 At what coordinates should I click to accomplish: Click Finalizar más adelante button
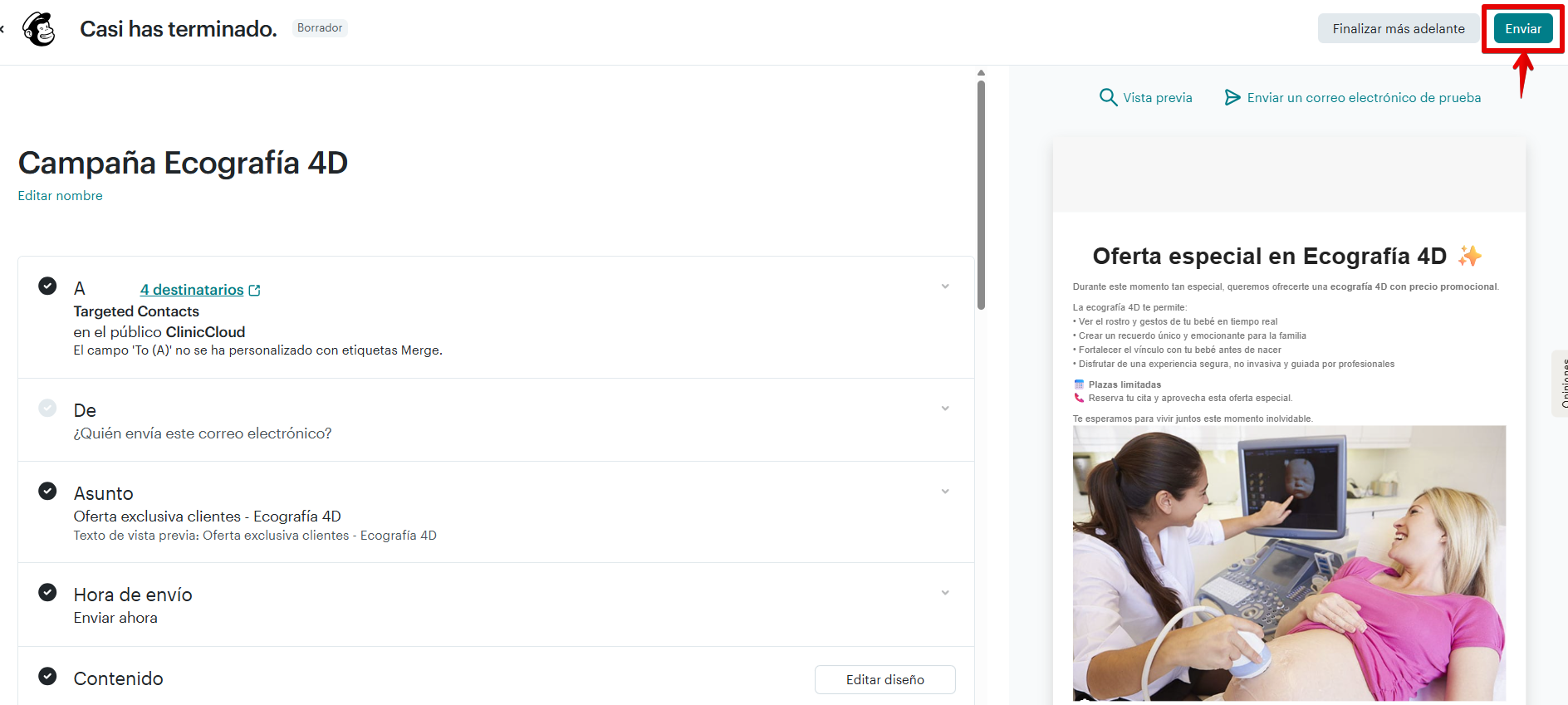1398,29
